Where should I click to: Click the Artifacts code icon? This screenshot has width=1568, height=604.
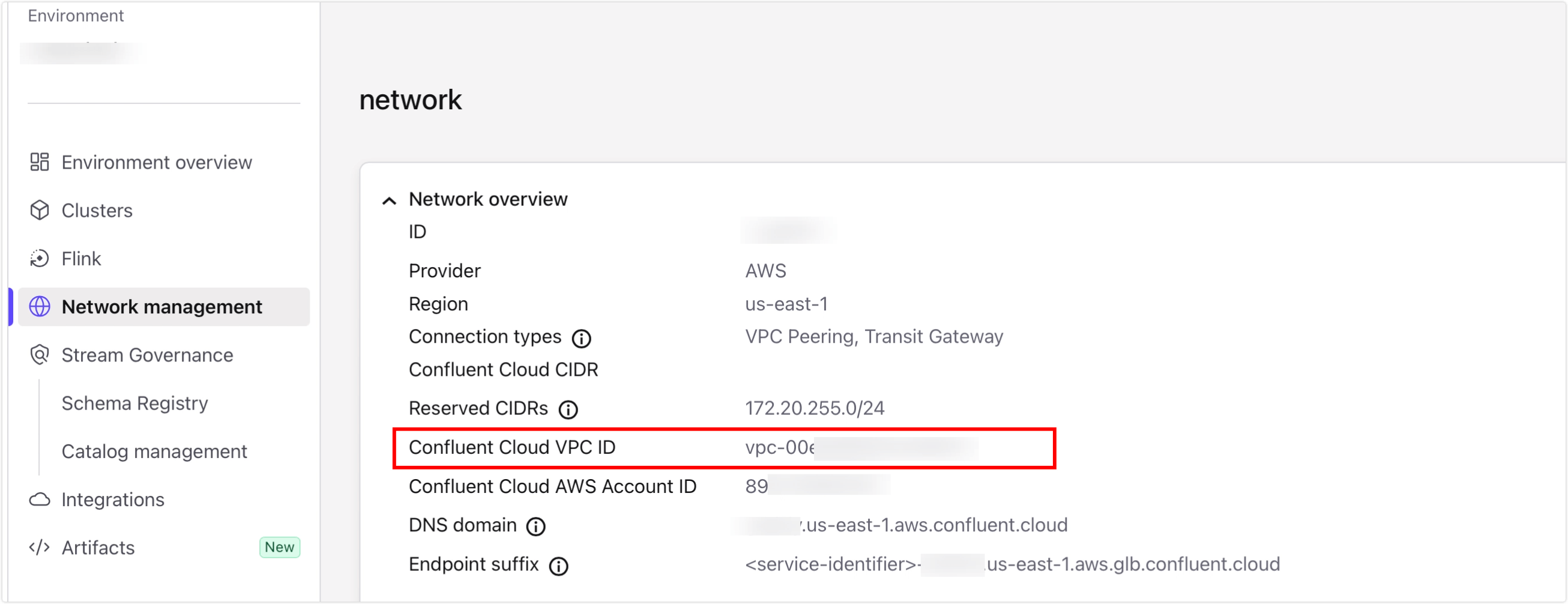coord(39,548)
